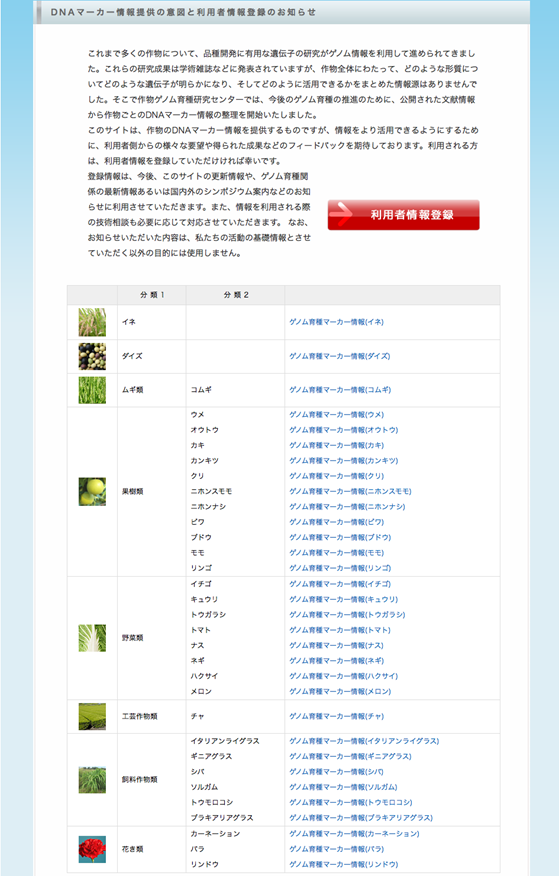Open ゲノム育種マーカー情報(クリ) link
The image size is (559, 876).
point(336,476)
